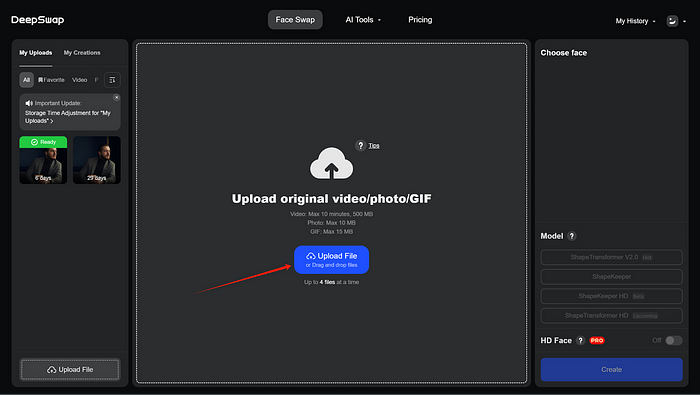
Task: Open the HD Face help question mark
Action: pyautogui.click(x=580, y=341)
